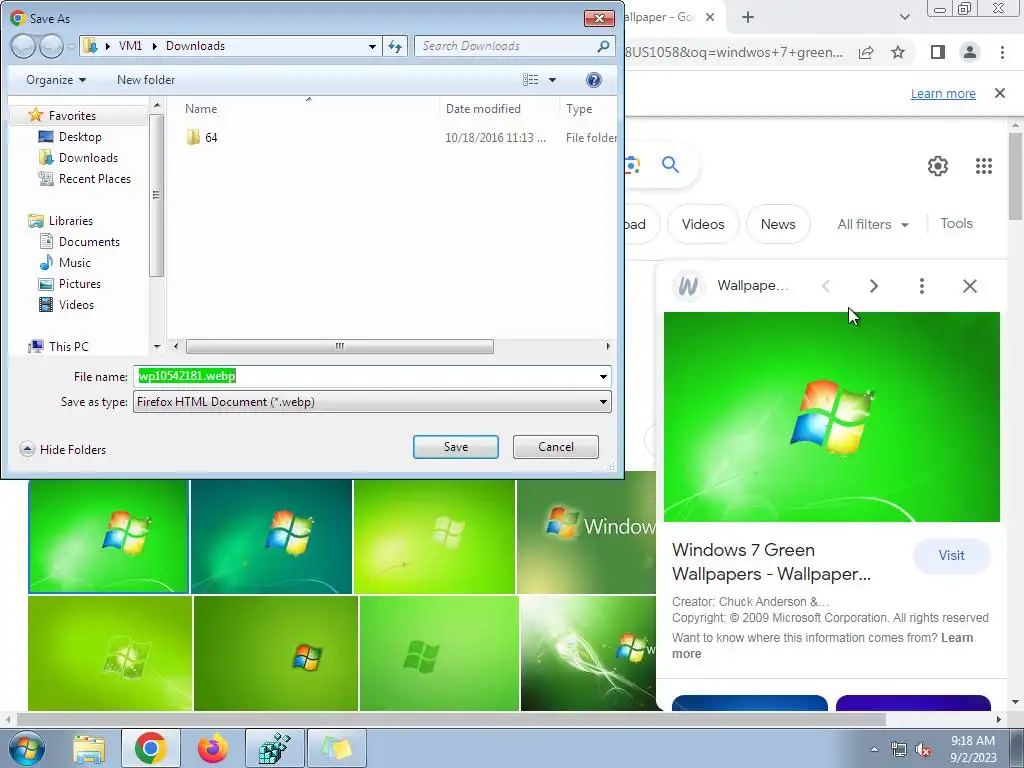Expand the File name dropdown arrow
This screenshot has width=1024, height=768.
click(603, 376)
